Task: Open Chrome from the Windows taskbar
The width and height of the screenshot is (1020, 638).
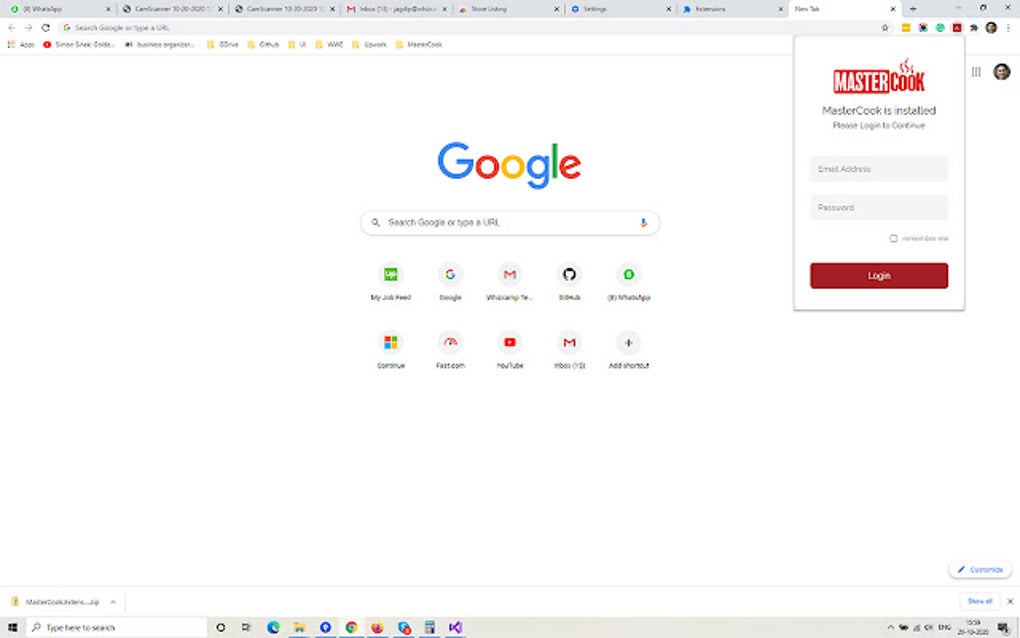Action: pyautogui.click(x=350, y=627)
